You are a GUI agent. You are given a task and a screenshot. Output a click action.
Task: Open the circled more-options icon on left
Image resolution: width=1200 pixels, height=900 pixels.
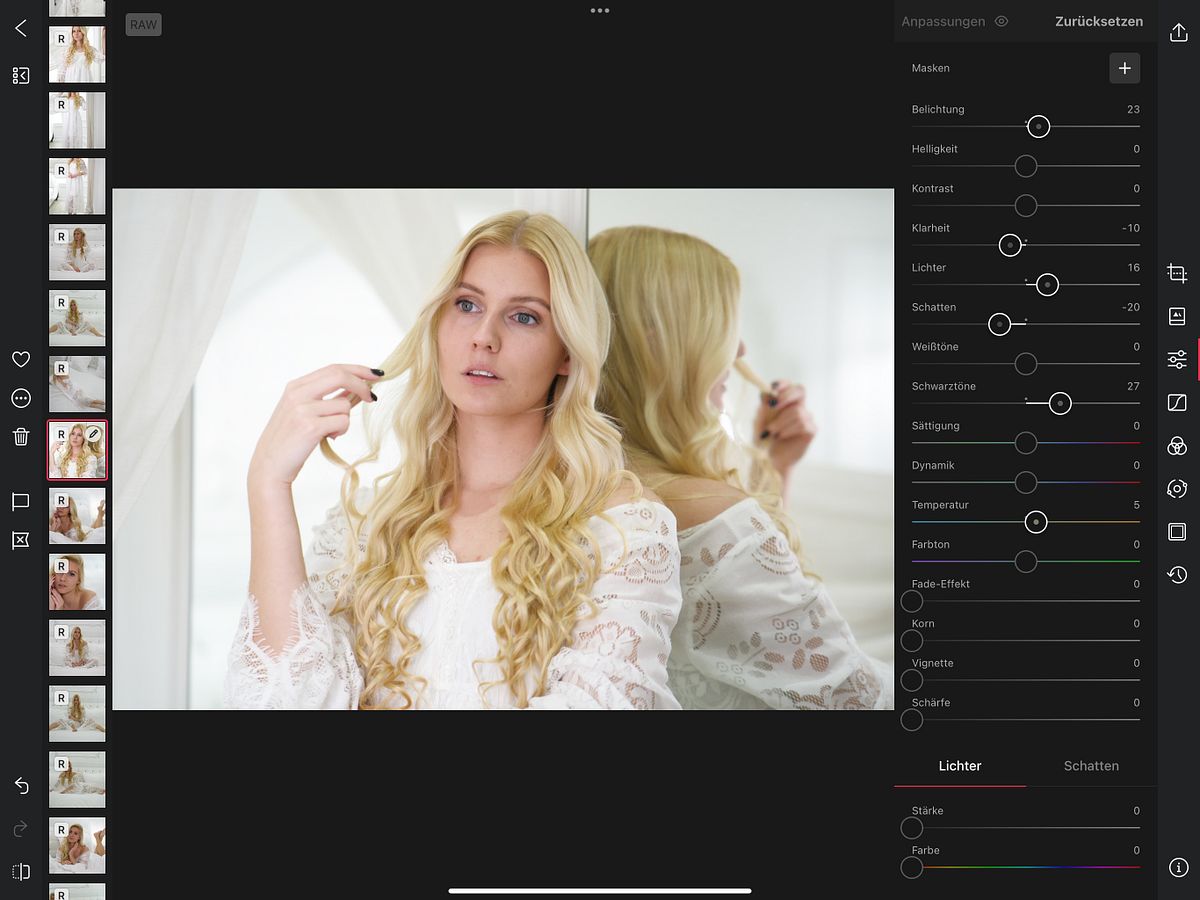pyautogui.click(x=21, y=398)
